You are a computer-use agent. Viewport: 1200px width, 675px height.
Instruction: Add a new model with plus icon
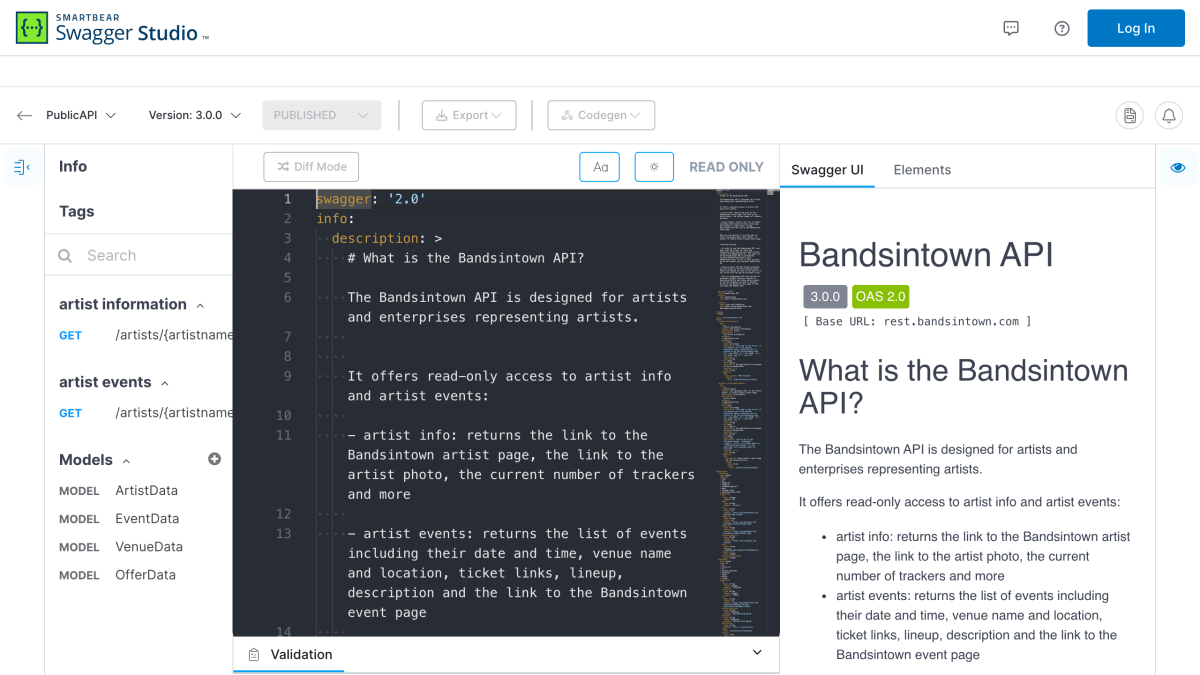point(214,459)
